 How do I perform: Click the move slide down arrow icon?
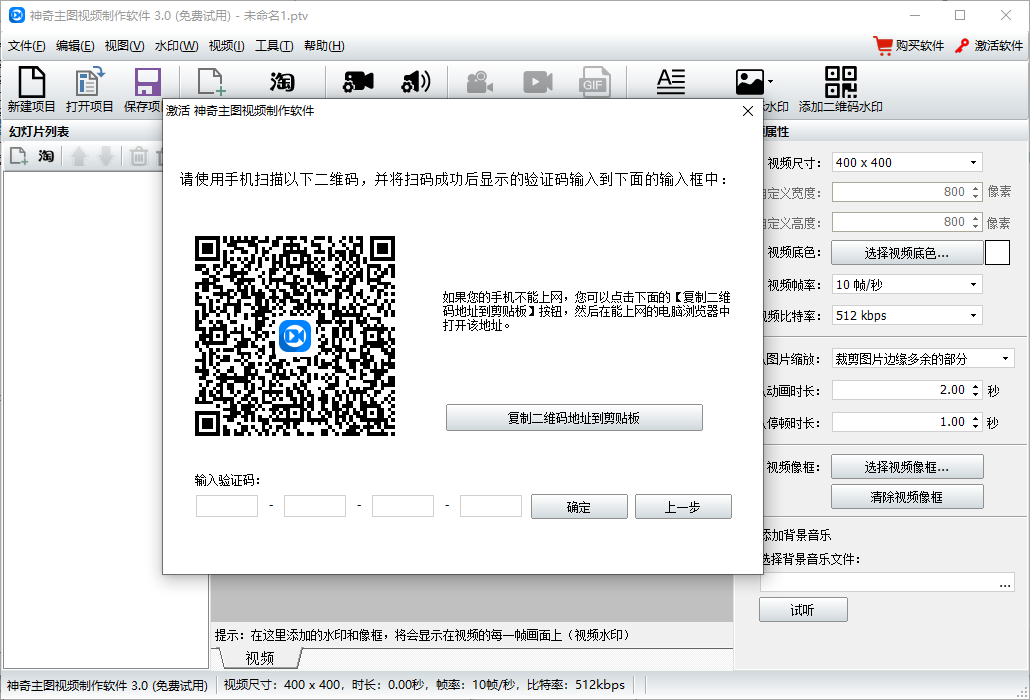click(106, 156)
